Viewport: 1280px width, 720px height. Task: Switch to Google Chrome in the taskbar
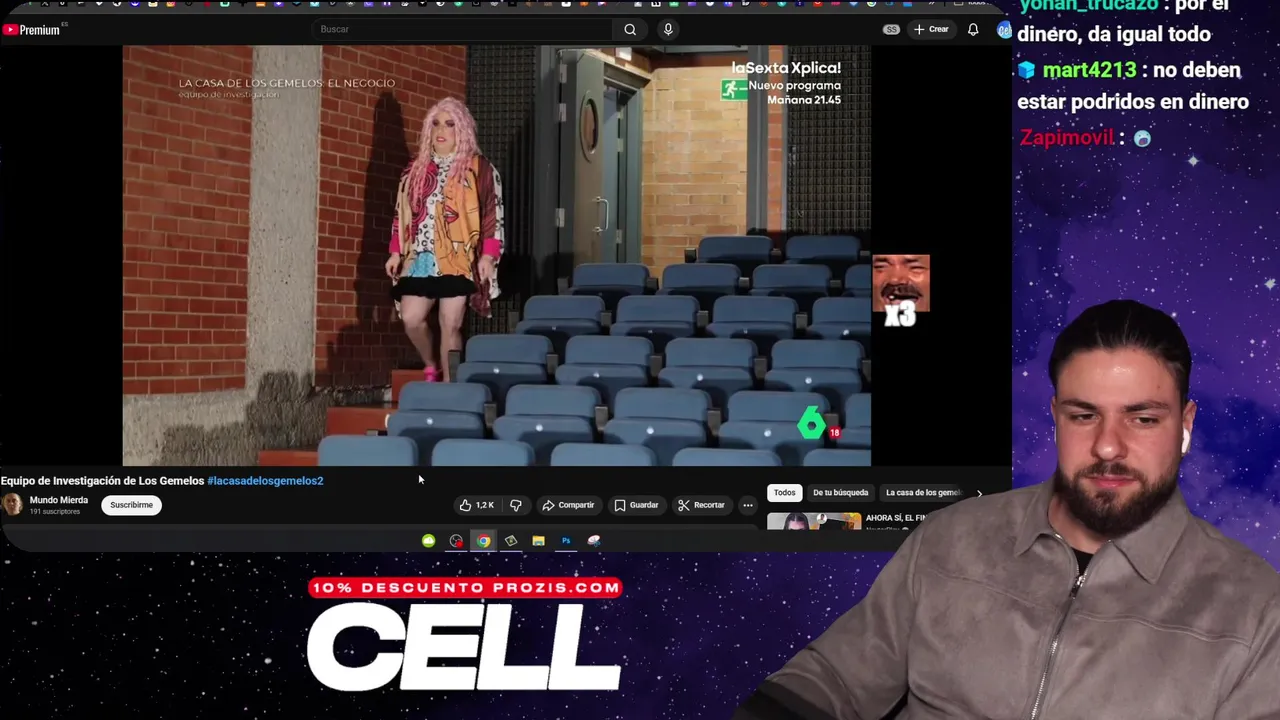(x=484, y=541)
